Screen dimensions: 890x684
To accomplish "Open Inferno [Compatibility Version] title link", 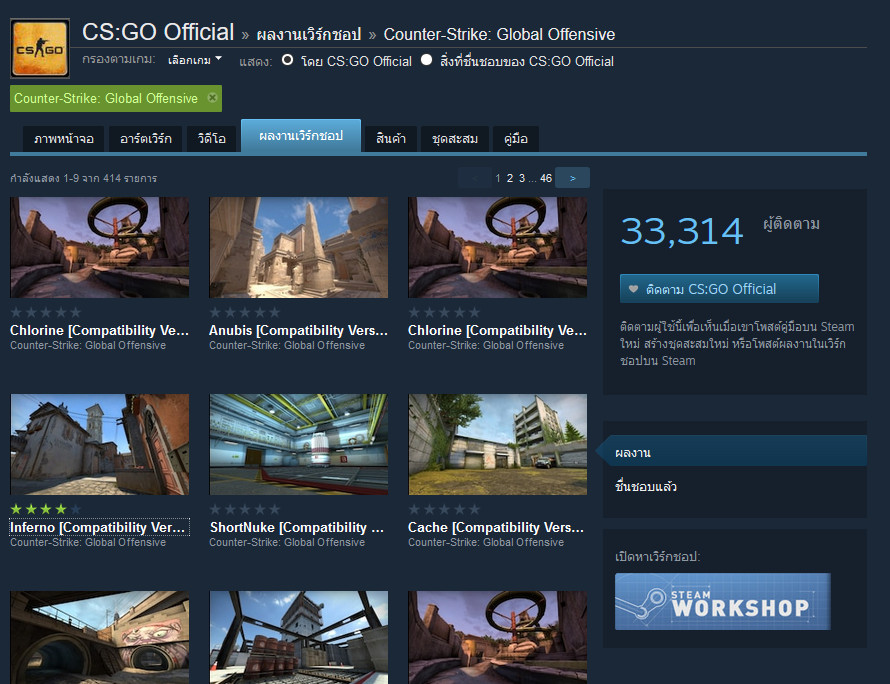I will click(98, 527).
